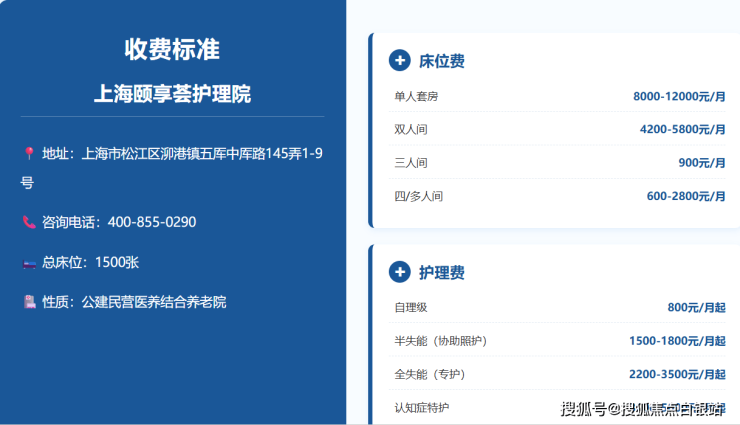Click the 双人间 row label
The height and width of the screenshot is (425, 740).
click(411, 129)
